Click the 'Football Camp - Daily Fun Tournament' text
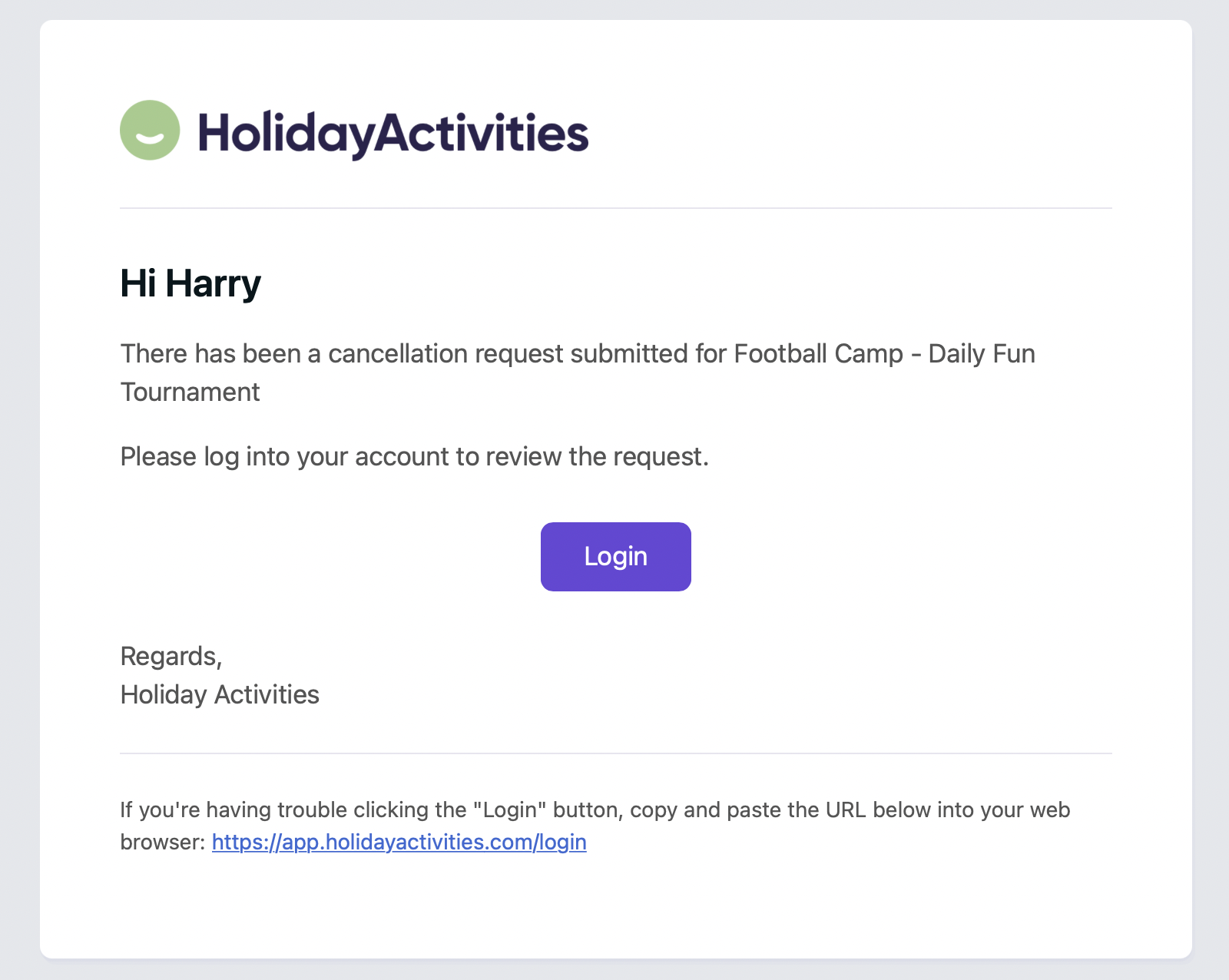 (x=883, y=353)
